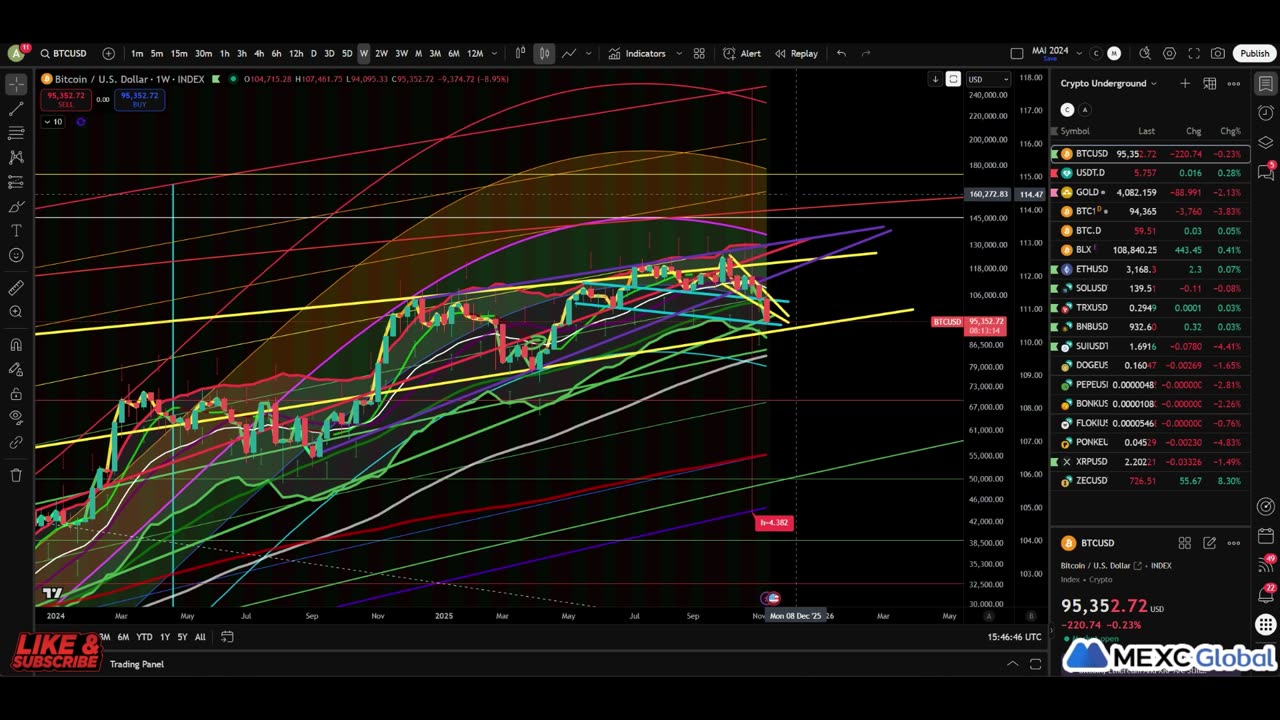Open watchlist more options menu

(1234, 84)
